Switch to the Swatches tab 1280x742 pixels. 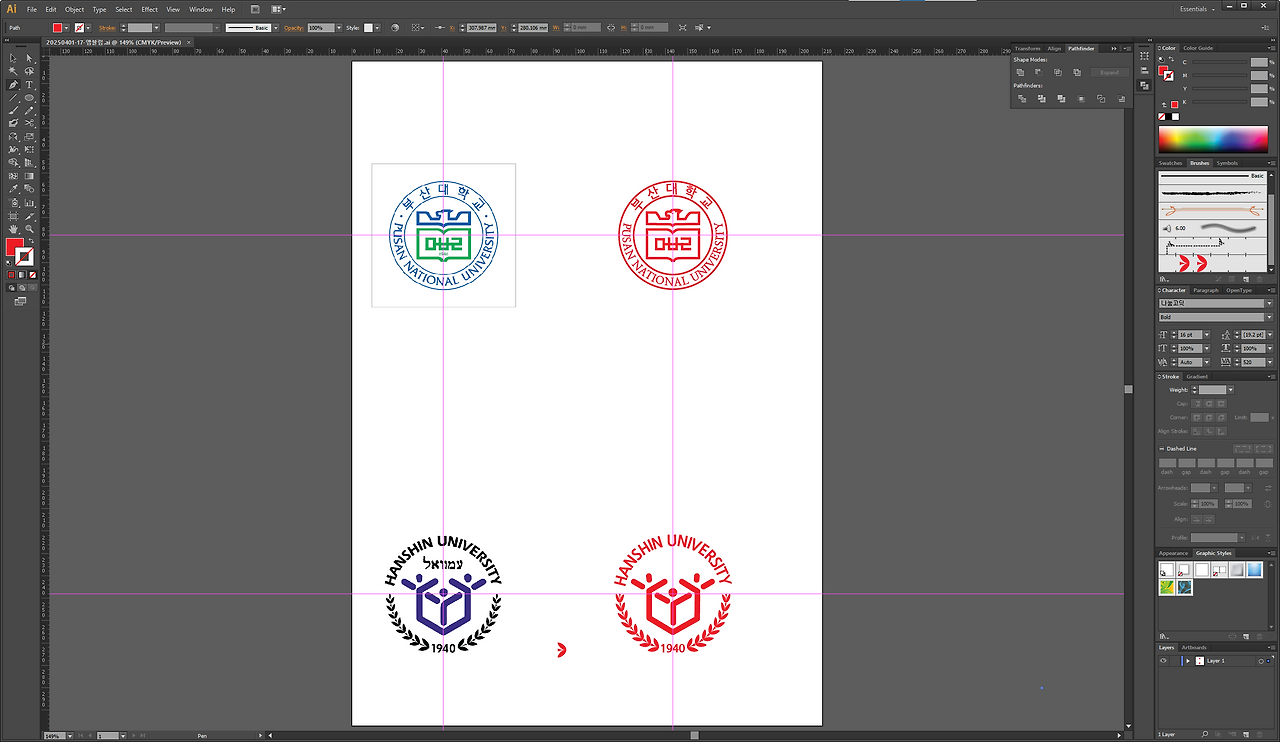(1171, 163)
